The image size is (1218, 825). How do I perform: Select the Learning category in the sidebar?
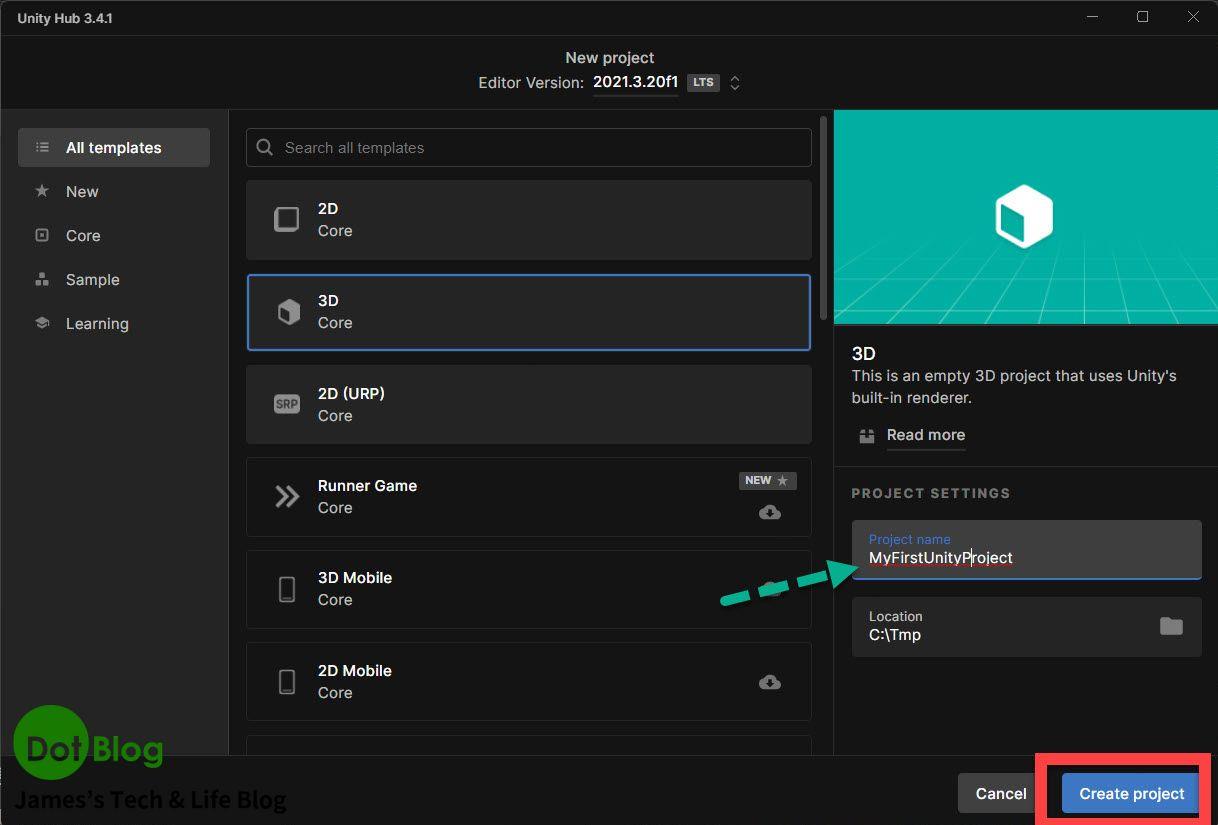tap(97, 323)
